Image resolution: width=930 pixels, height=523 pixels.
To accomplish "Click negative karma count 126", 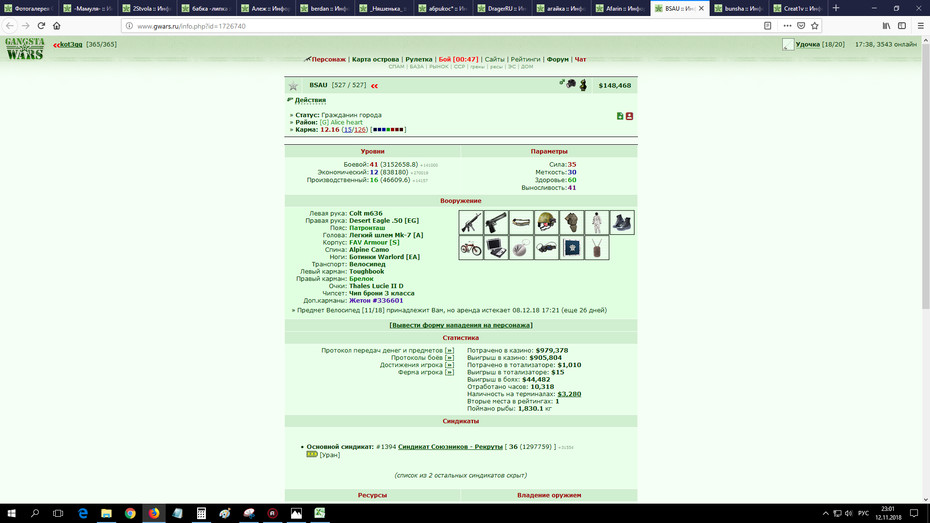I will [x=360, y=129].
